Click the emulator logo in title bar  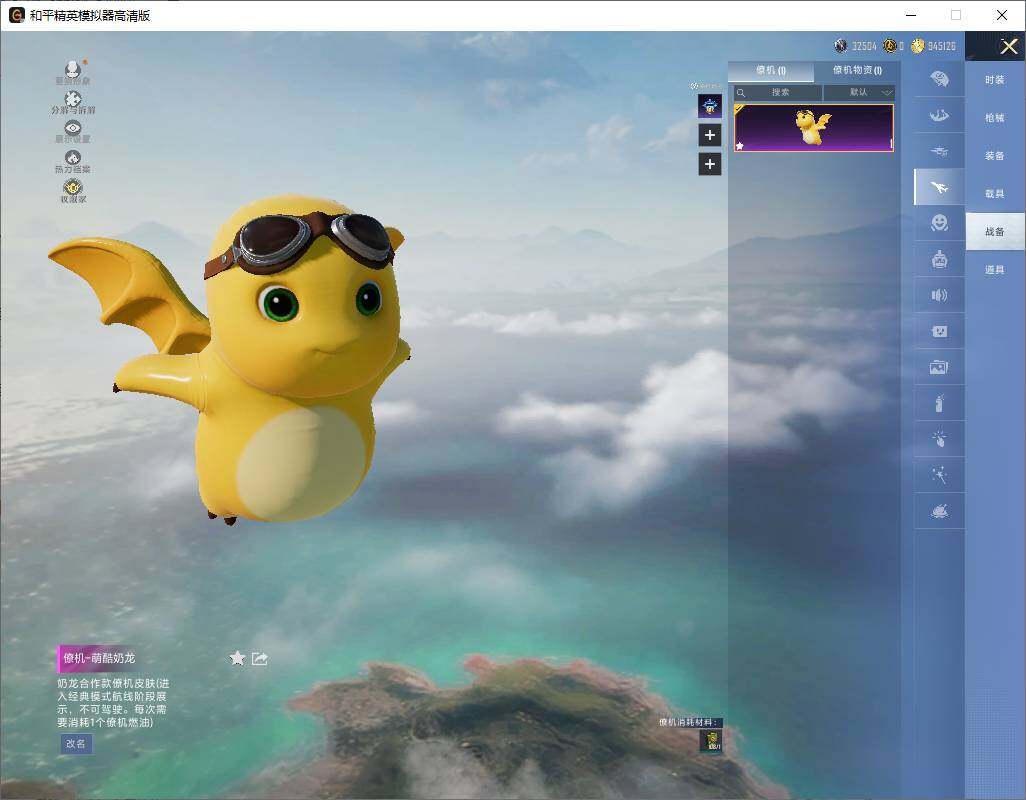16,15
